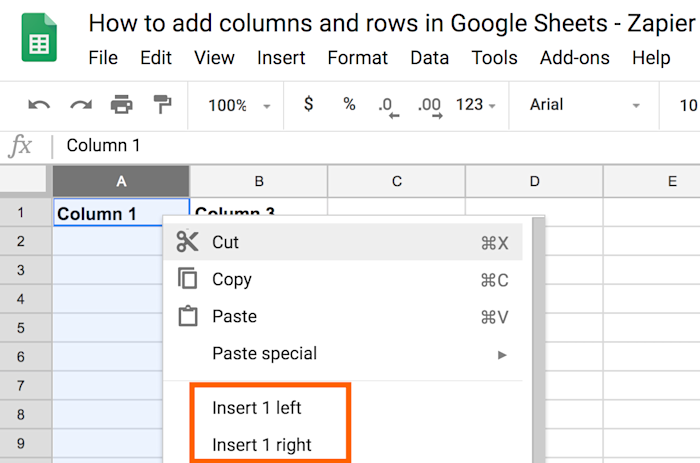Viewport: 700px width, 463px height.
Task: Click the Undo arrow icon
Action: pyautogui.click(x=39, y=105)
